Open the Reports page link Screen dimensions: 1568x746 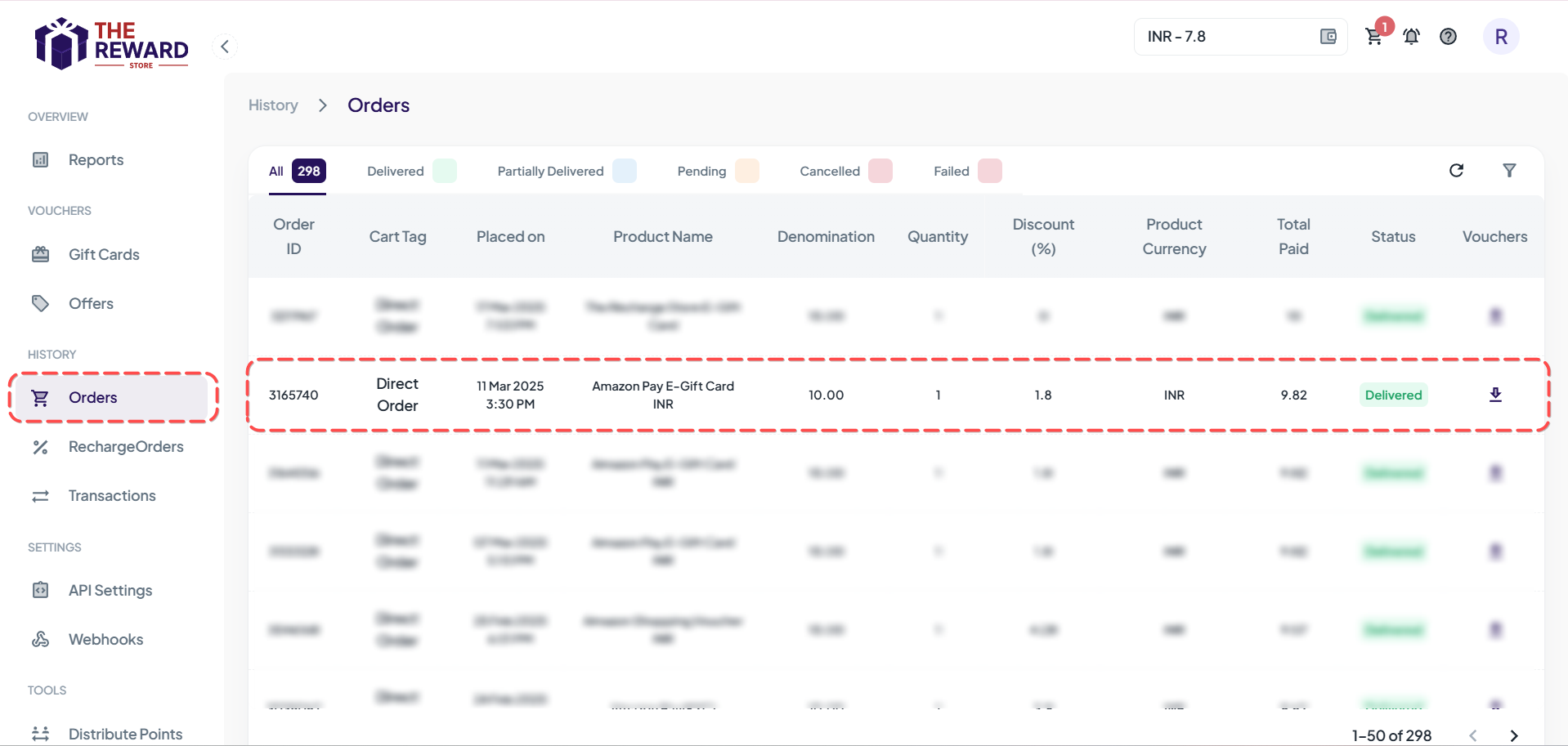tap(96, 160)
